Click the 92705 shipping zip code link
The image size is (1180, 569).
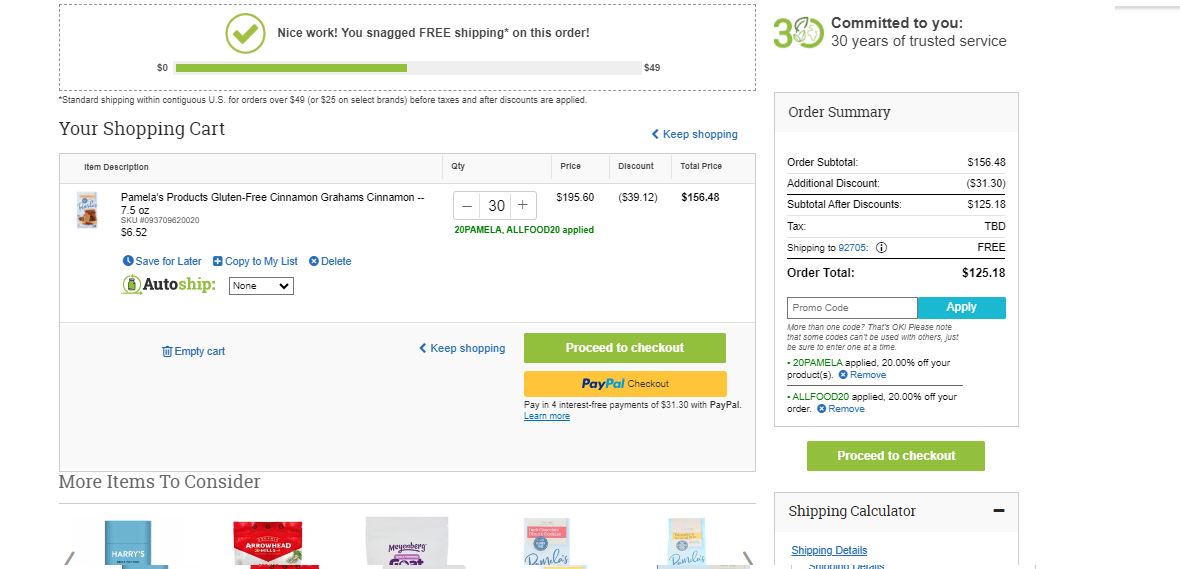tap(854, 248)
